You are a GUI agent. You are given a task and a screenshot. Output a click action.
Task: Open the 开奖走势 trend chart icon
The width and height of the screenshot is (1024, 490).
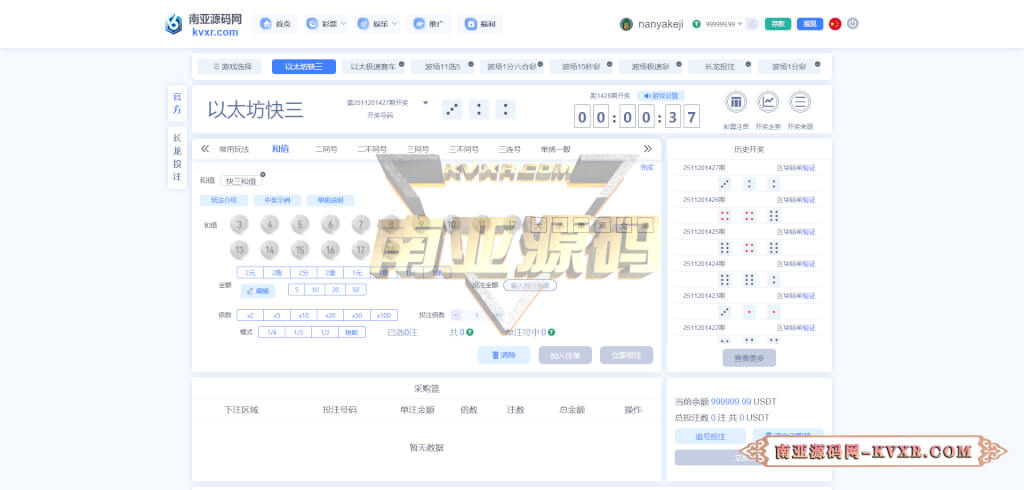pyautogui.click(x=768, y=103)
